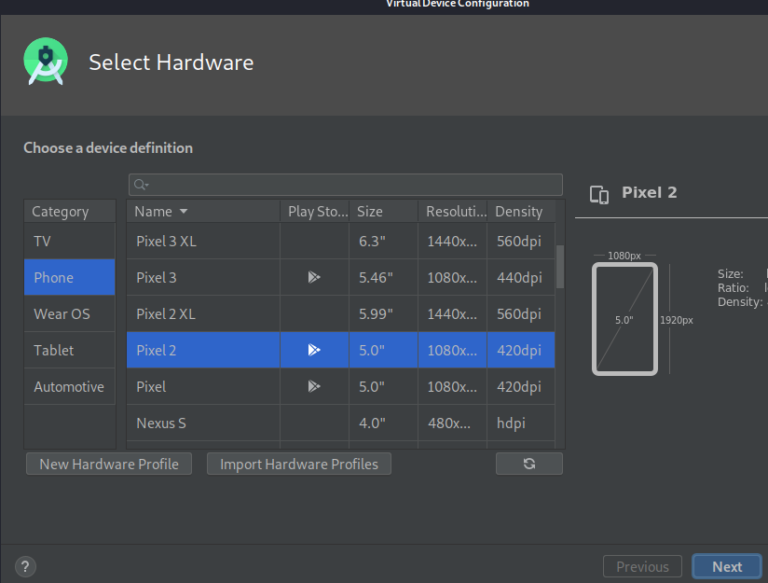Image resolution: width=768 pixels, height=583 pixels.
Task: Click the device table vertical scrollbar
Action: pyautogui.click(x=560, y=267)
